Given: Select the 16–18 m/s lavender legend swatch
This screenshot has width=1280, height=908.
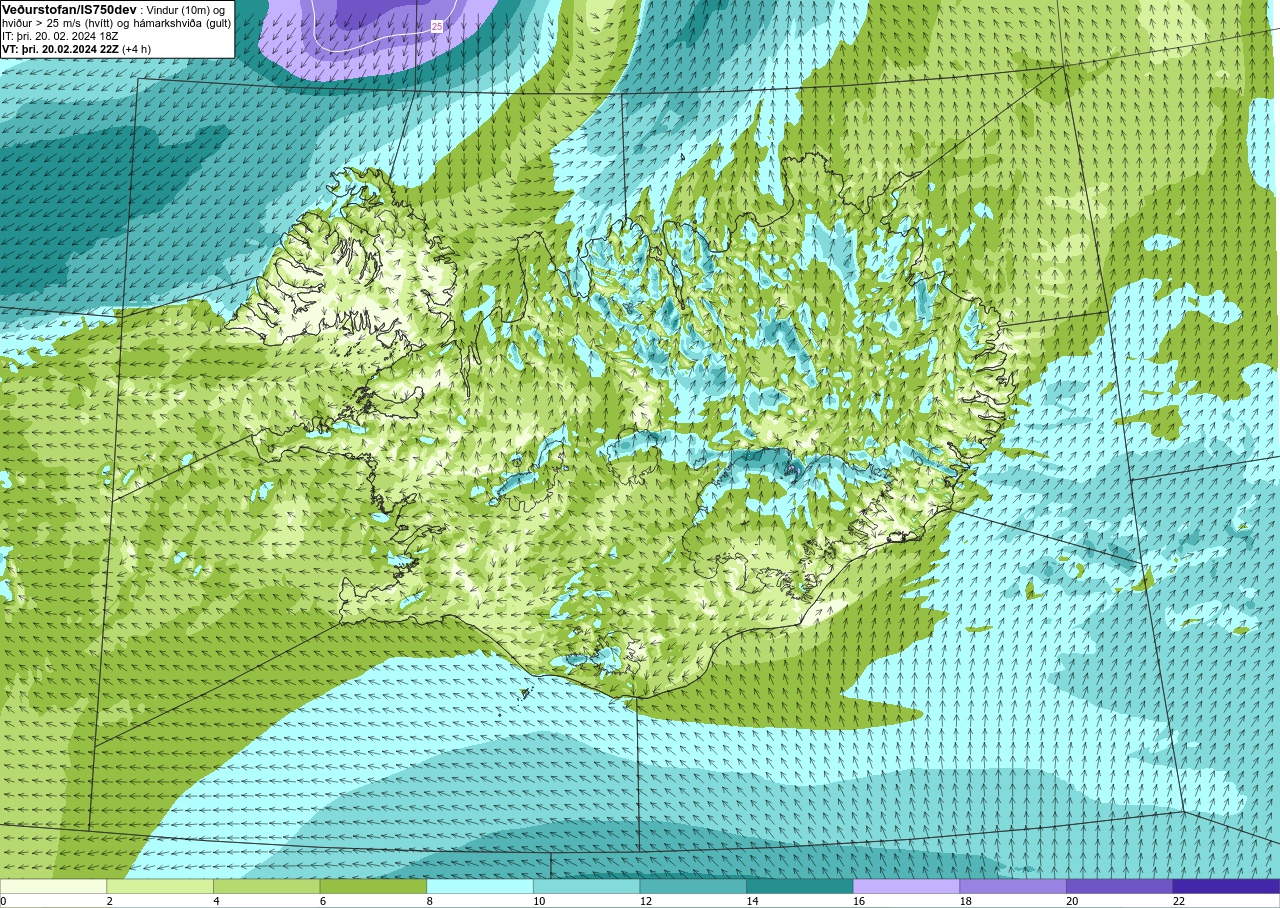Looking at the screenshot, I should click(907, 886).
